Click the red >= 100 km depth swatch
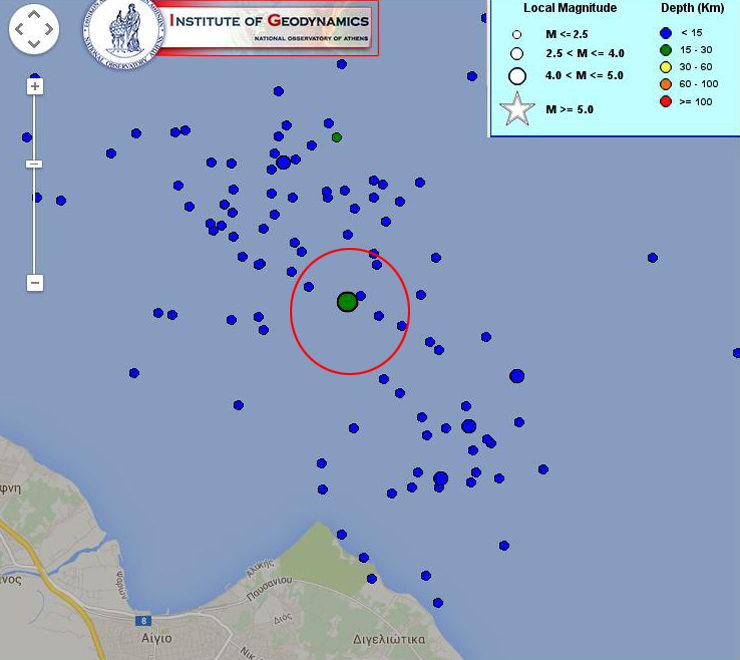 (665, 101)
